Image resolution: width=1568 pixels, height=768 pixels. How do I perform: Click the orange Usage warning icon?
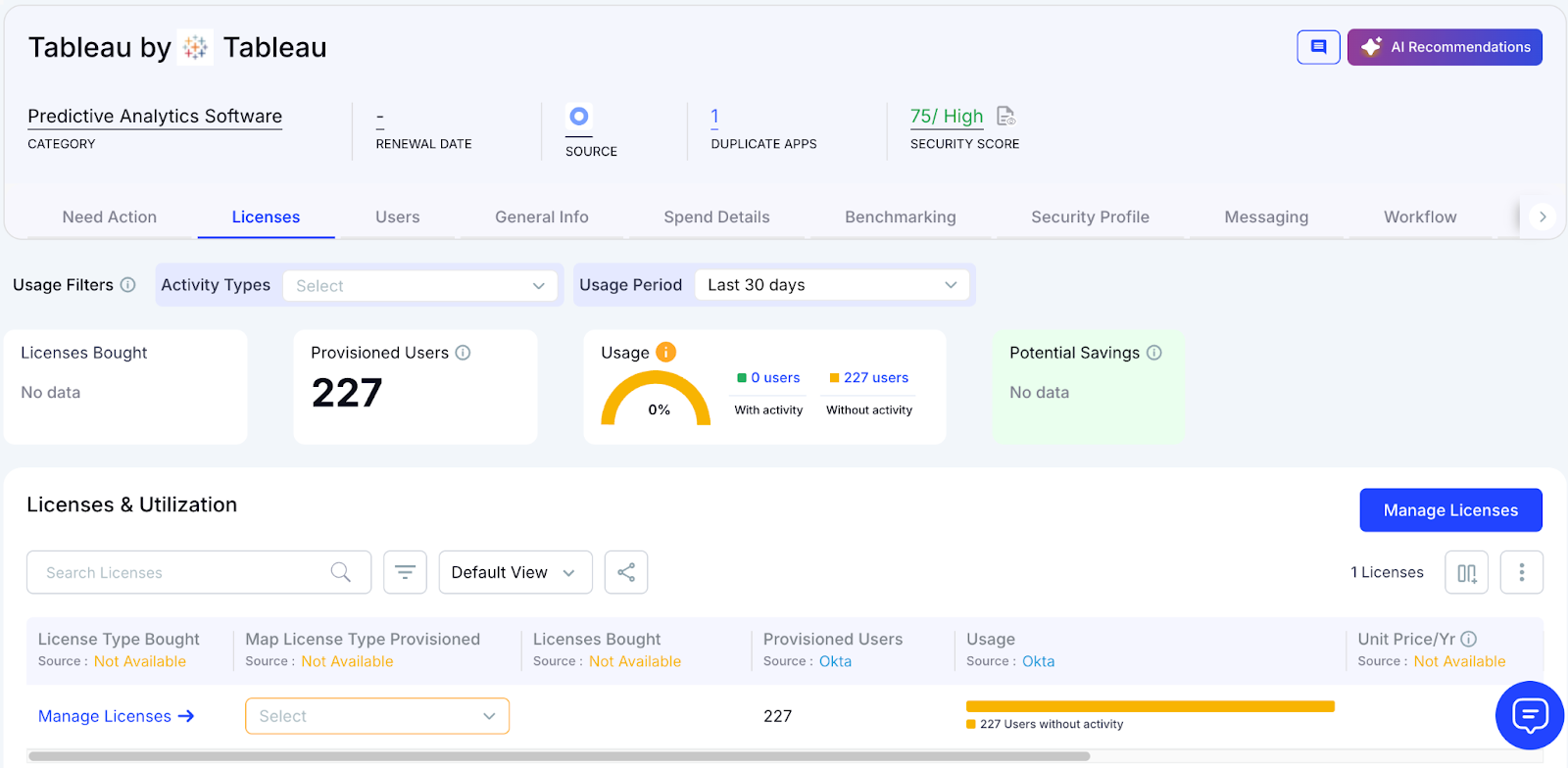(665, 352)
